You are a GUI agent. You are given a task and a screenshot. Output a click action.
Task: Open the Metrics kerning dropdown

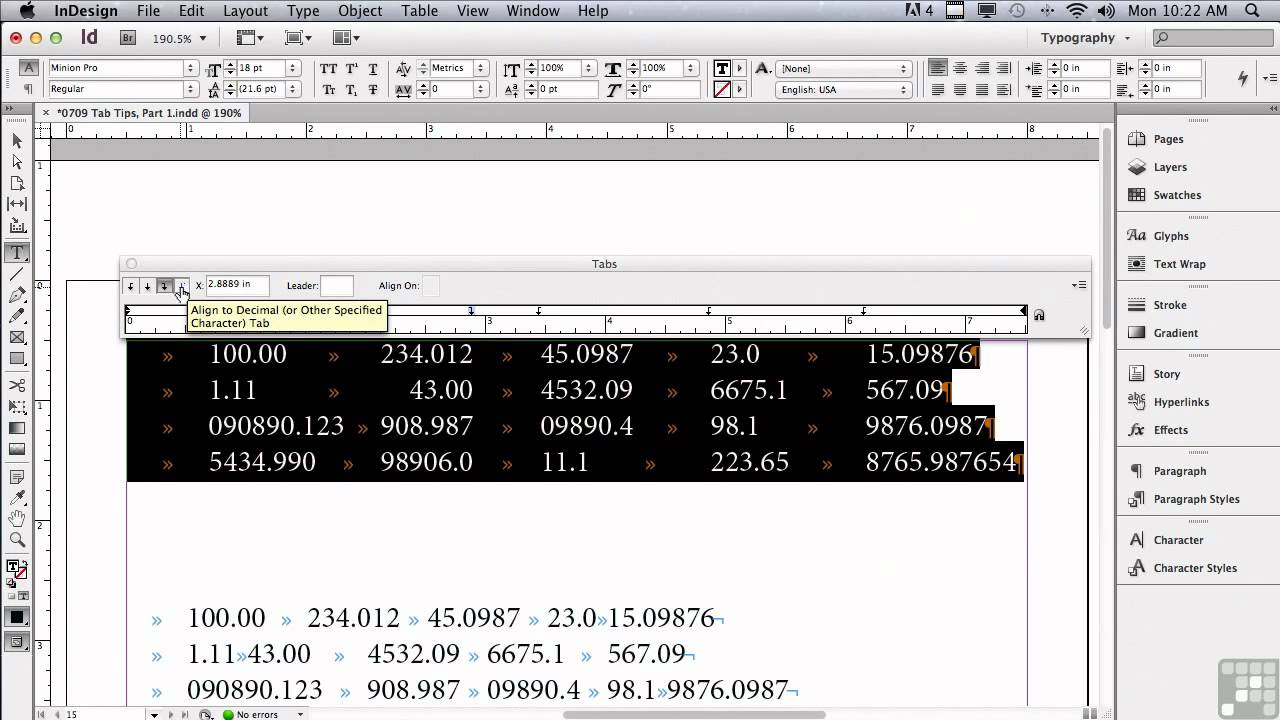coord(481,68)
